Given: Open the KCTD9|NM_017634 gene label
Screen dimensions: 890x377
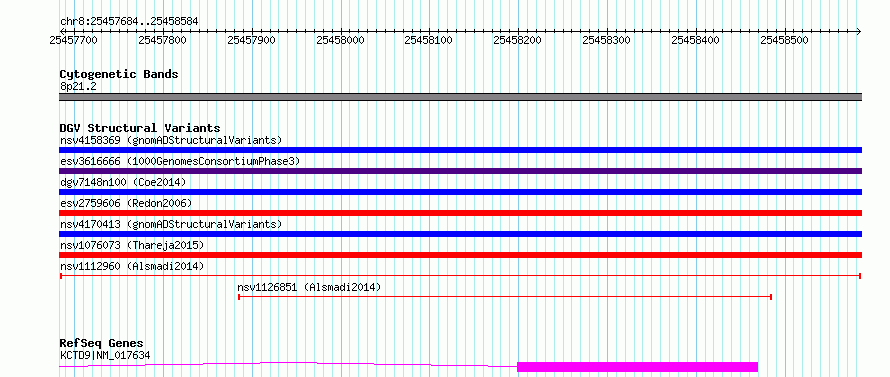Looking at the screenshot, I should 105,355.
